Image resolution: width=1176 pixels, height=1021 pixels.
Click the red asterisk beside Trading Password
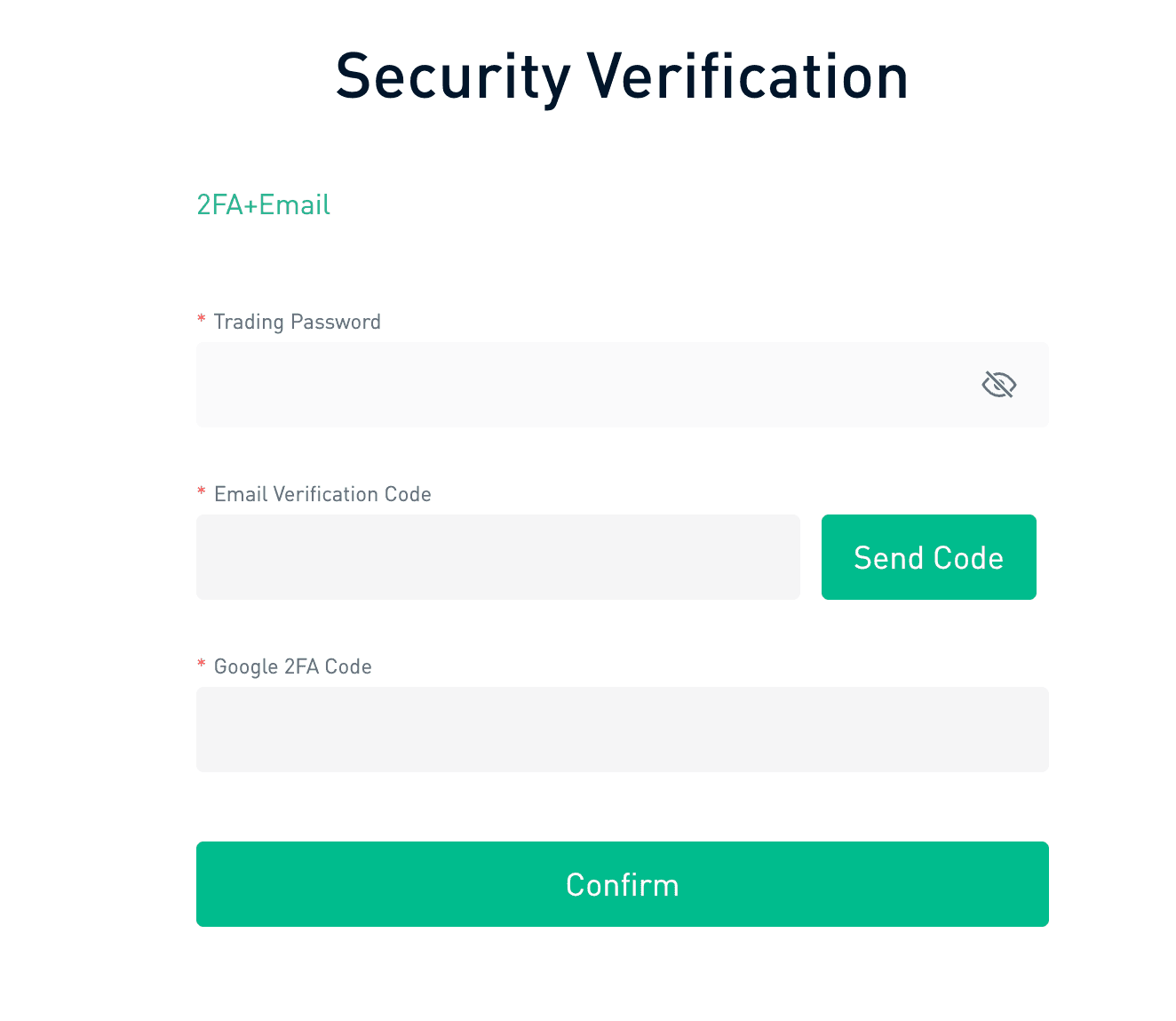click(x=202, y=319)
